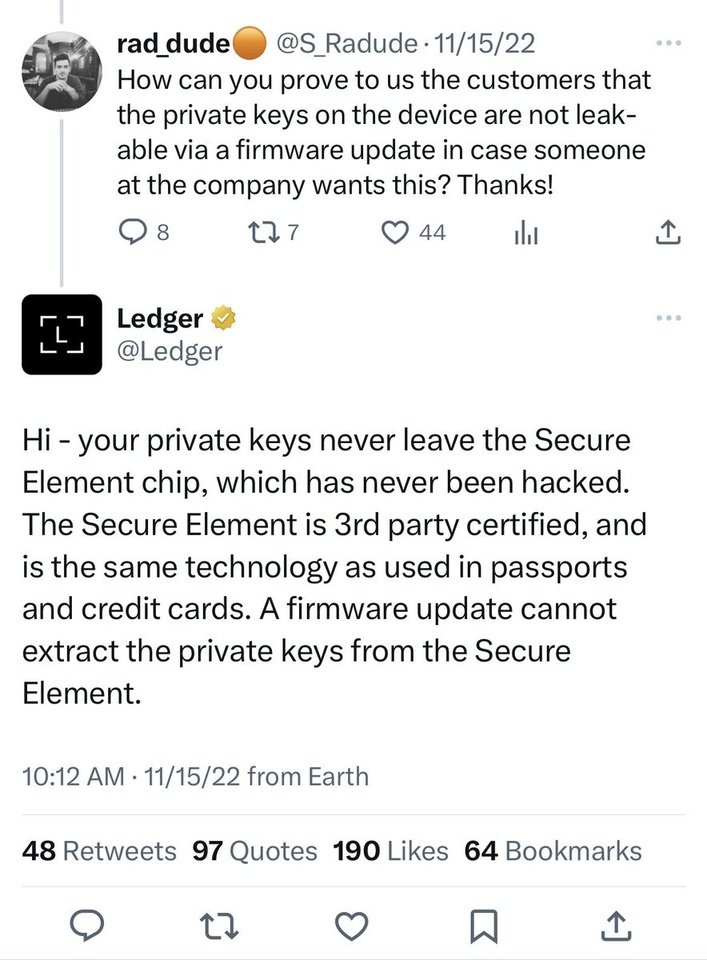
Task: Open Ledger's profile avatar
Action: (62, 335)
